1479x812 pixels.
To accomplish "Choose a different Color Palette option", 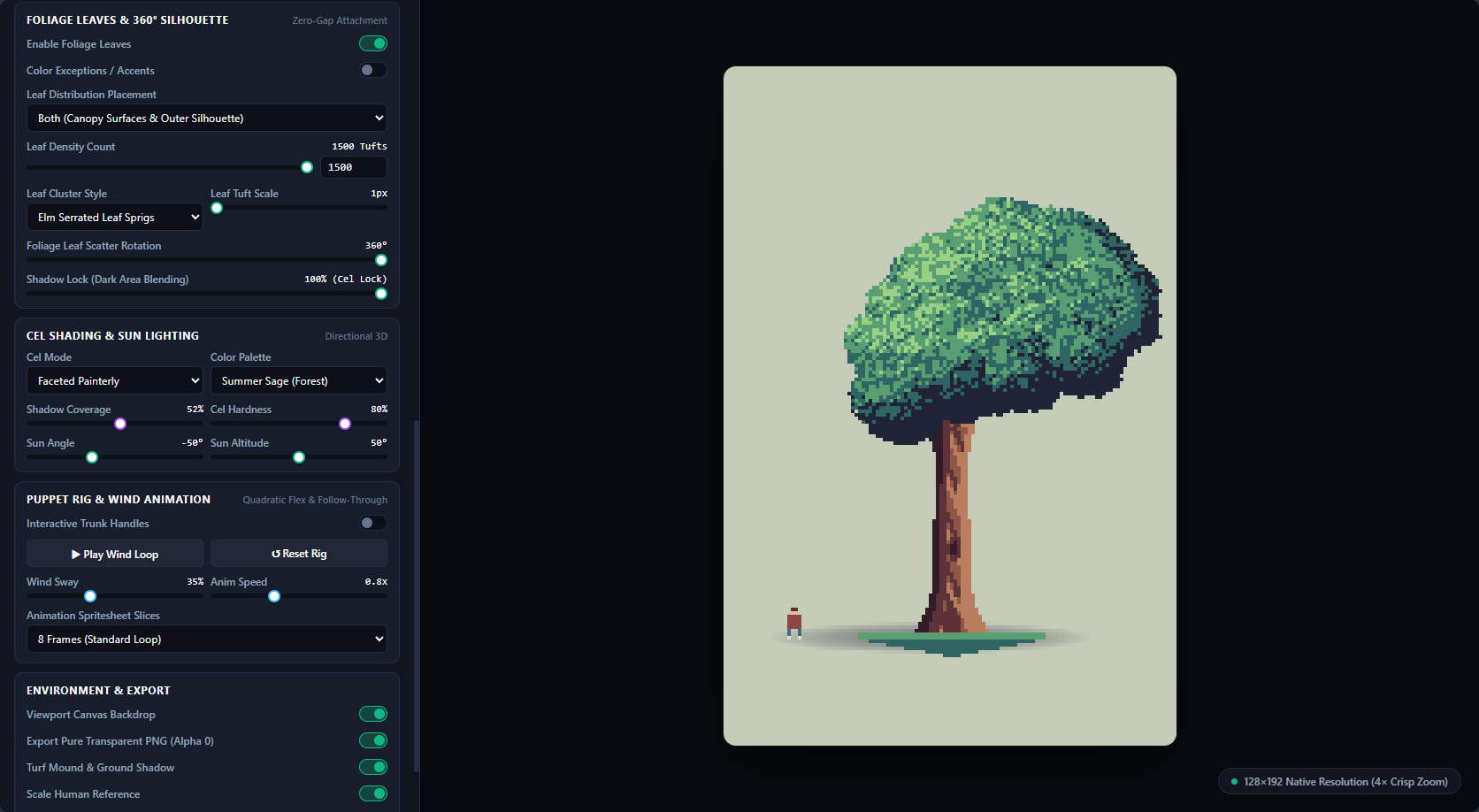I will (299, 380).
